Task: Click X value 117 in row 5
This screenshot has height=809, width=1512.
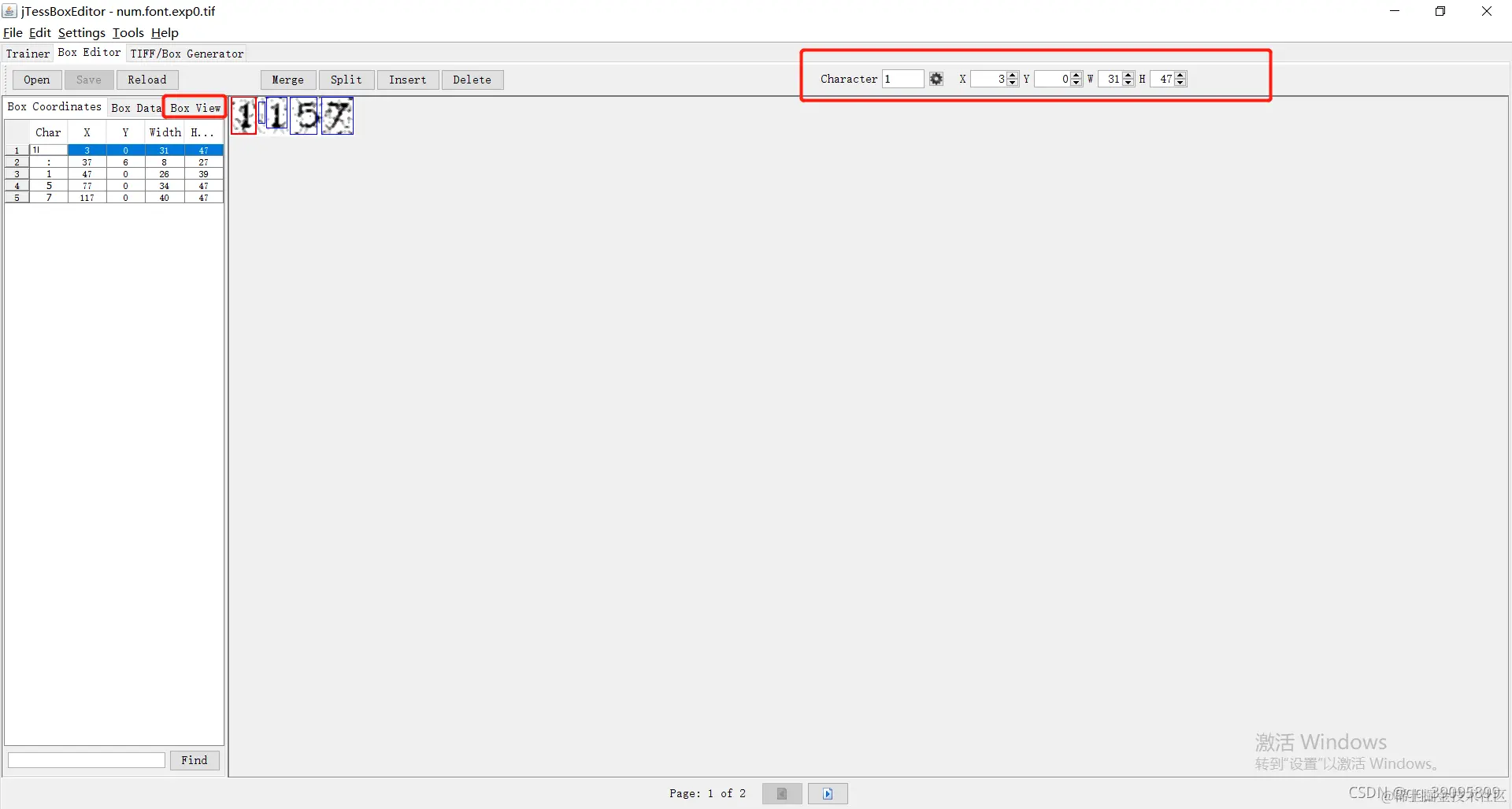Action: click(x=87, y=198)
